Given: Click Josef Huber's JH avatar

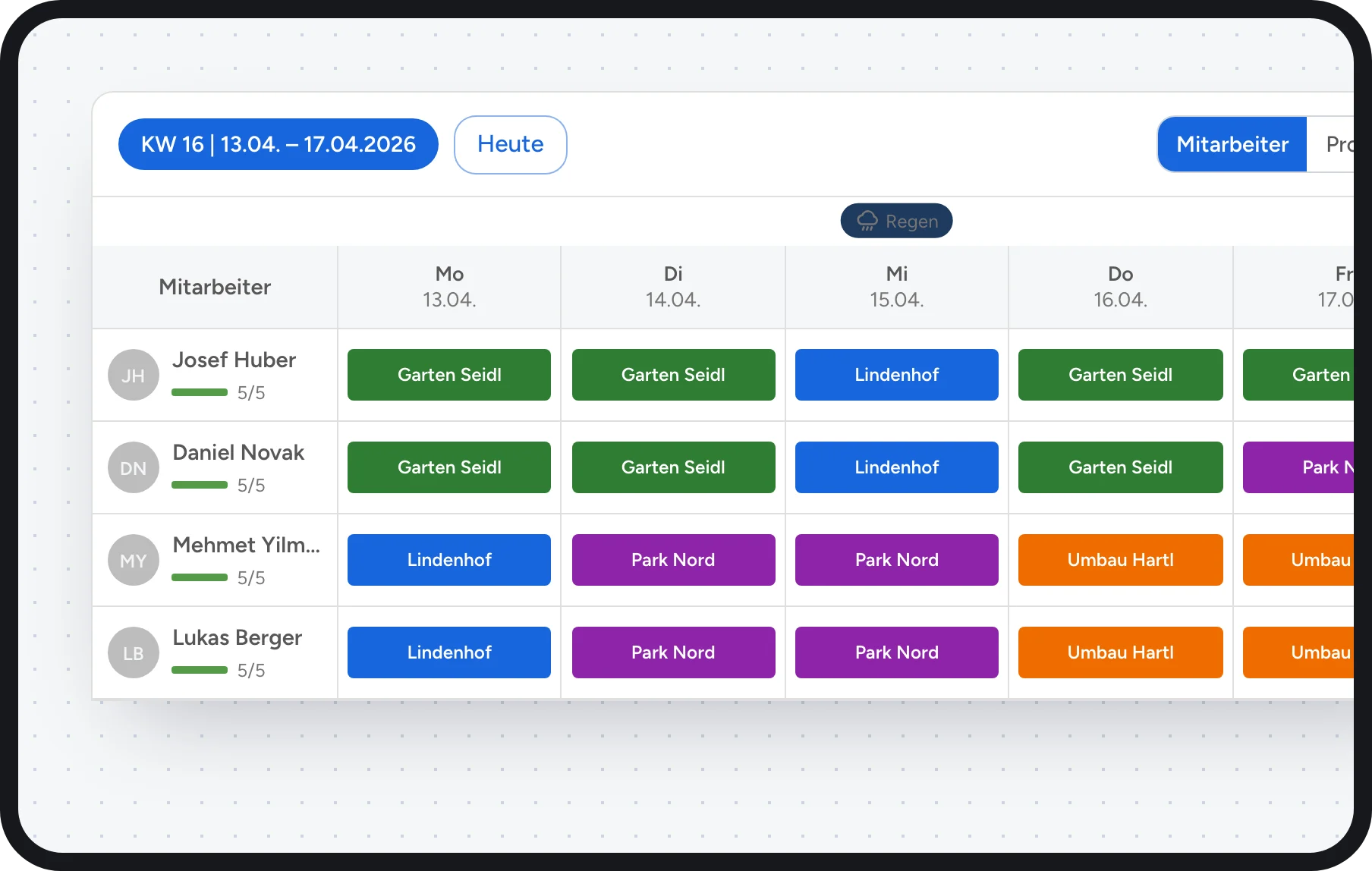Looking at the screenshot, I should coord(134,375).
